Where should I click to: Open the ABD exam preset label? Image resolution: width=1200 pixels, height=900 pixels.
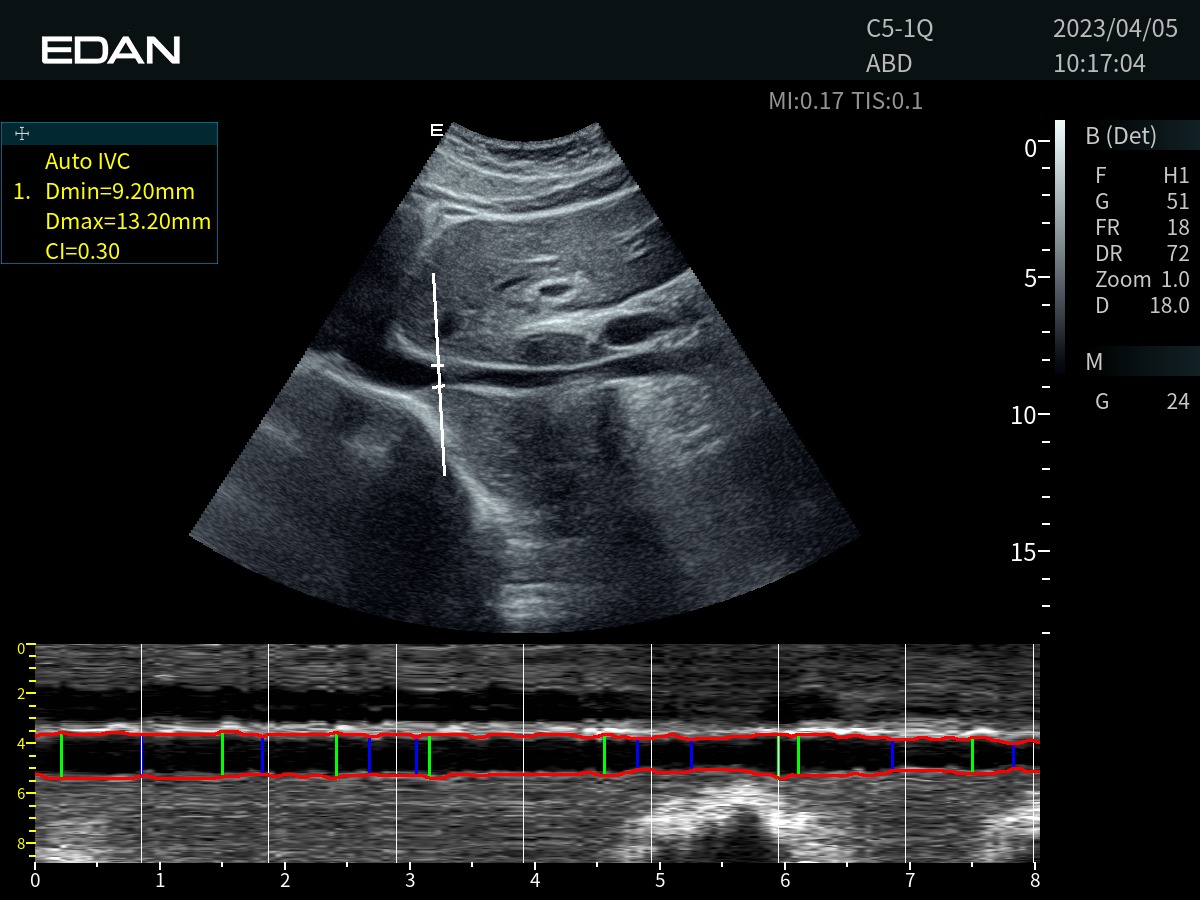pos(889,64)
